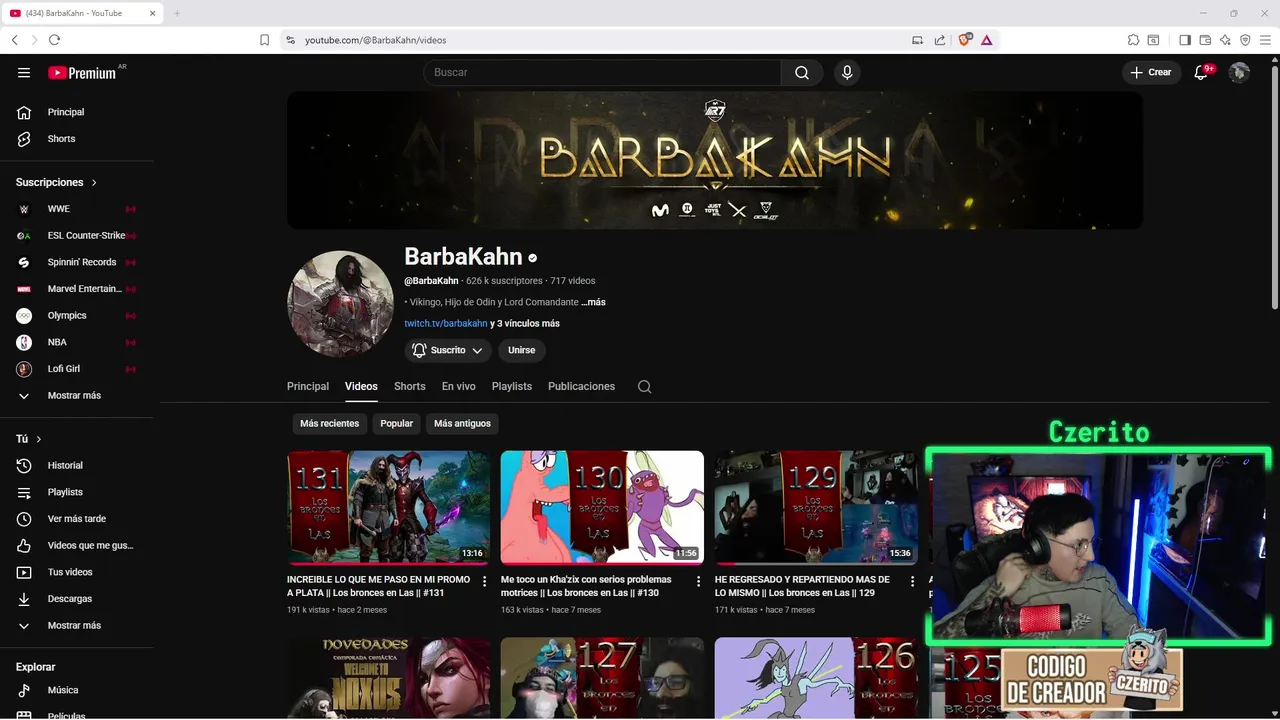Viewport: 1280px width, 720px height.
Task: Open Ver más tarde in sidebar
Action: pyautogui.click(x=77, y=519)
